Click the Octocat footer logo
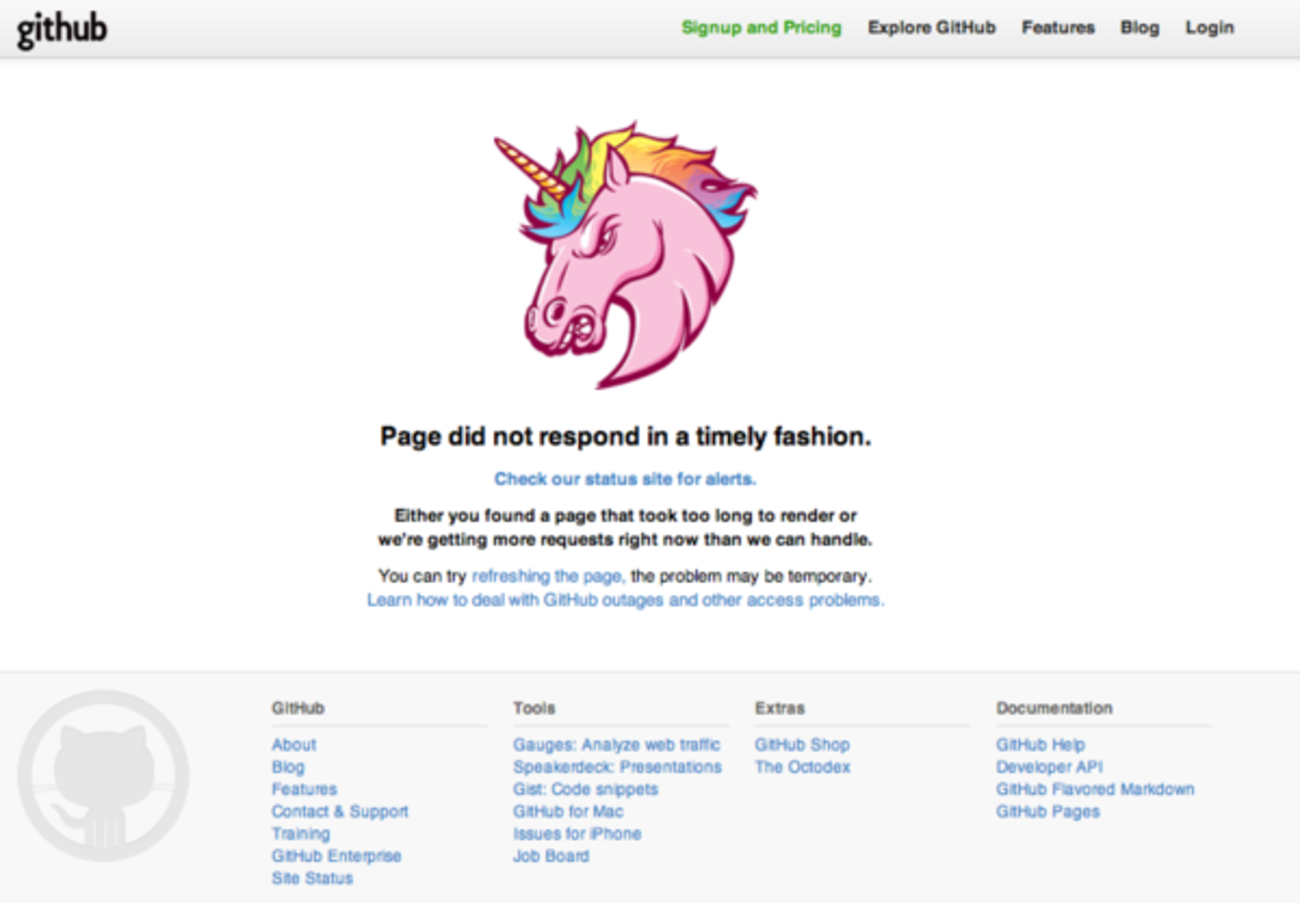1300x903 pixels. [x=103, y=776]
